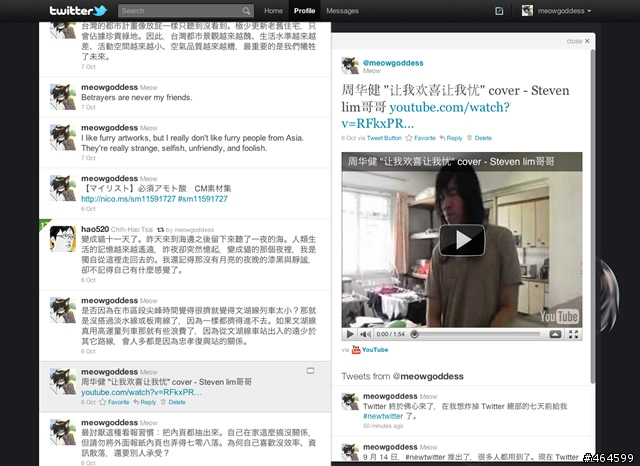Image resolution: width=640 pixels, height=466 pixels.
Task: Enter fullscreen on the video player
Action: pyautogui.click(x=573, y=334)
